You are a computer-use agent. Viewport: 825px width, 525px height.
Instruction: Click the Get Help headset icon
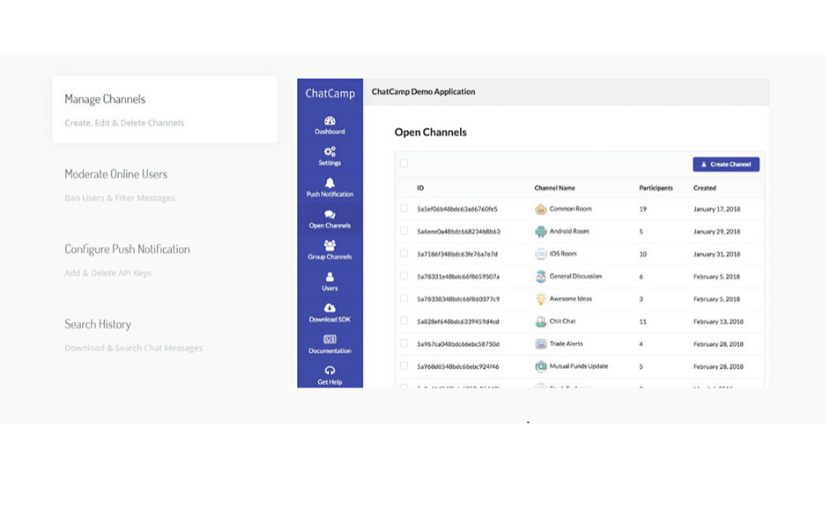(x=329, y=370)
